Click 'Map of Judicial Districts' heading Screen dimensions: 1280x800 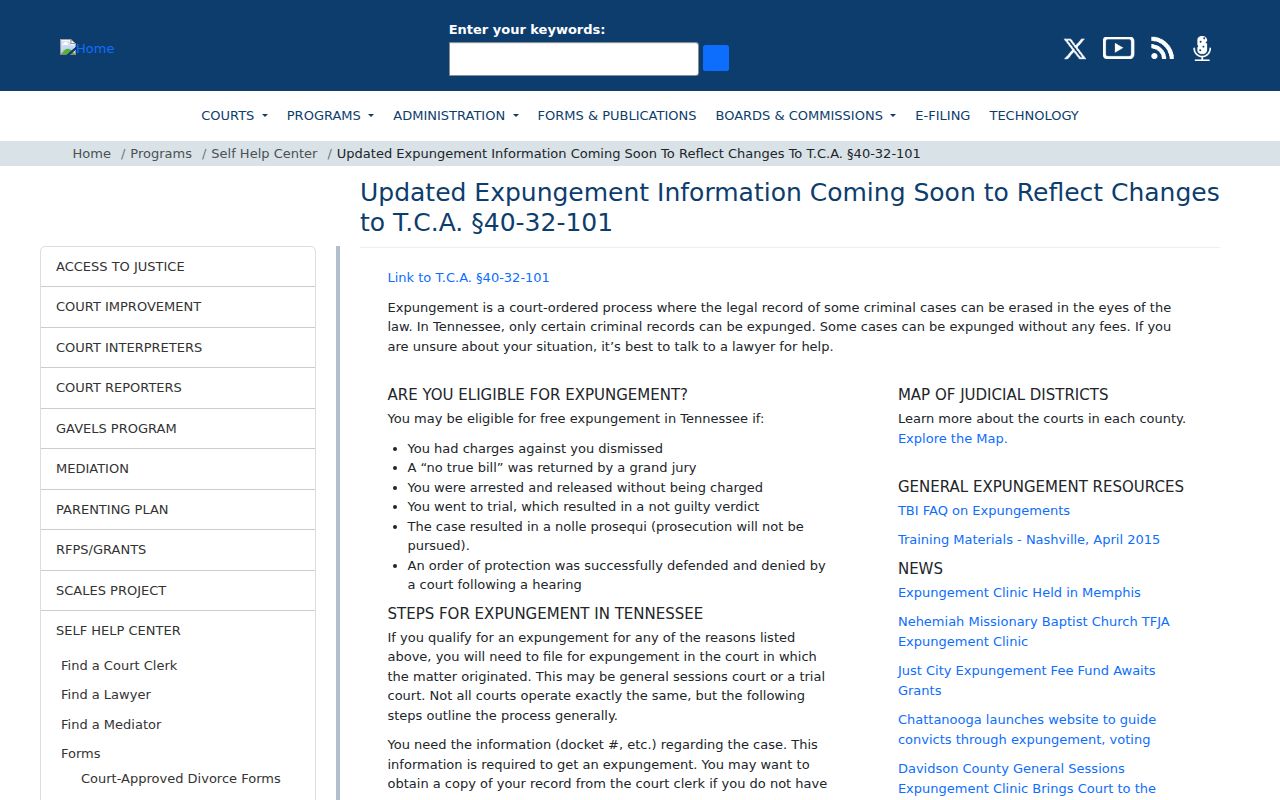point(1003,394)
